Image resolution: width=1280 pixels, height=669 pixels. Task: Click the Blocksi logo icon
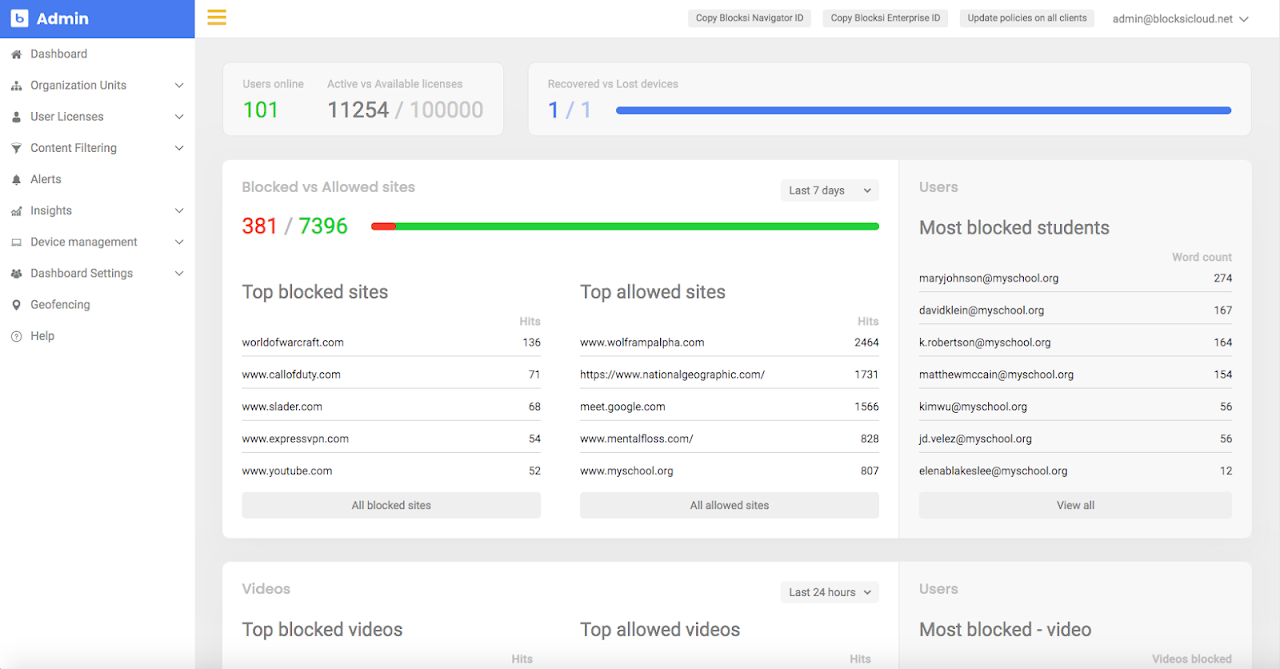[x=19, y=19]
